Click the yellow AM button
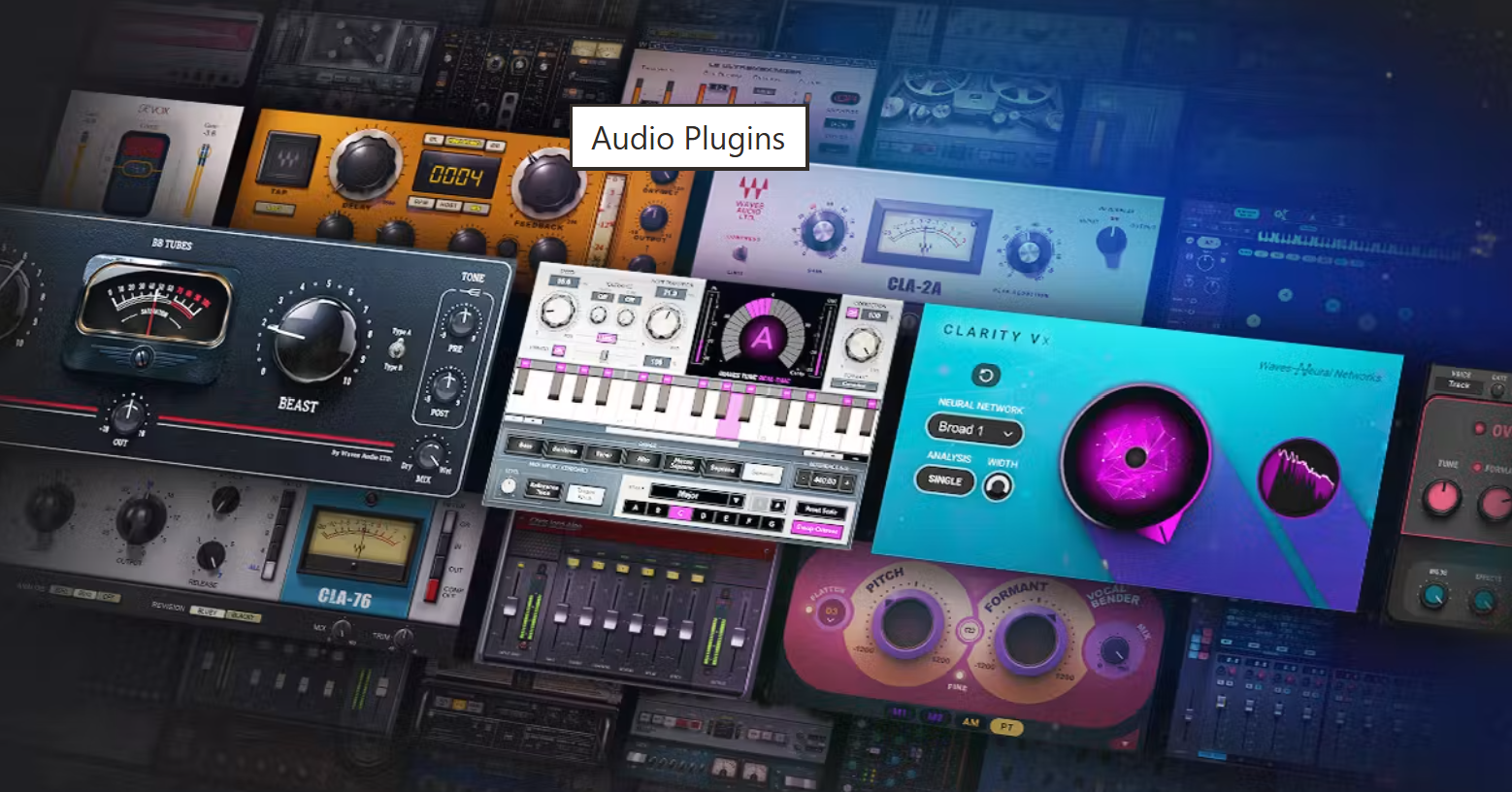Image resolution: width=1512 pixels, height=792 pixels. 970,722
